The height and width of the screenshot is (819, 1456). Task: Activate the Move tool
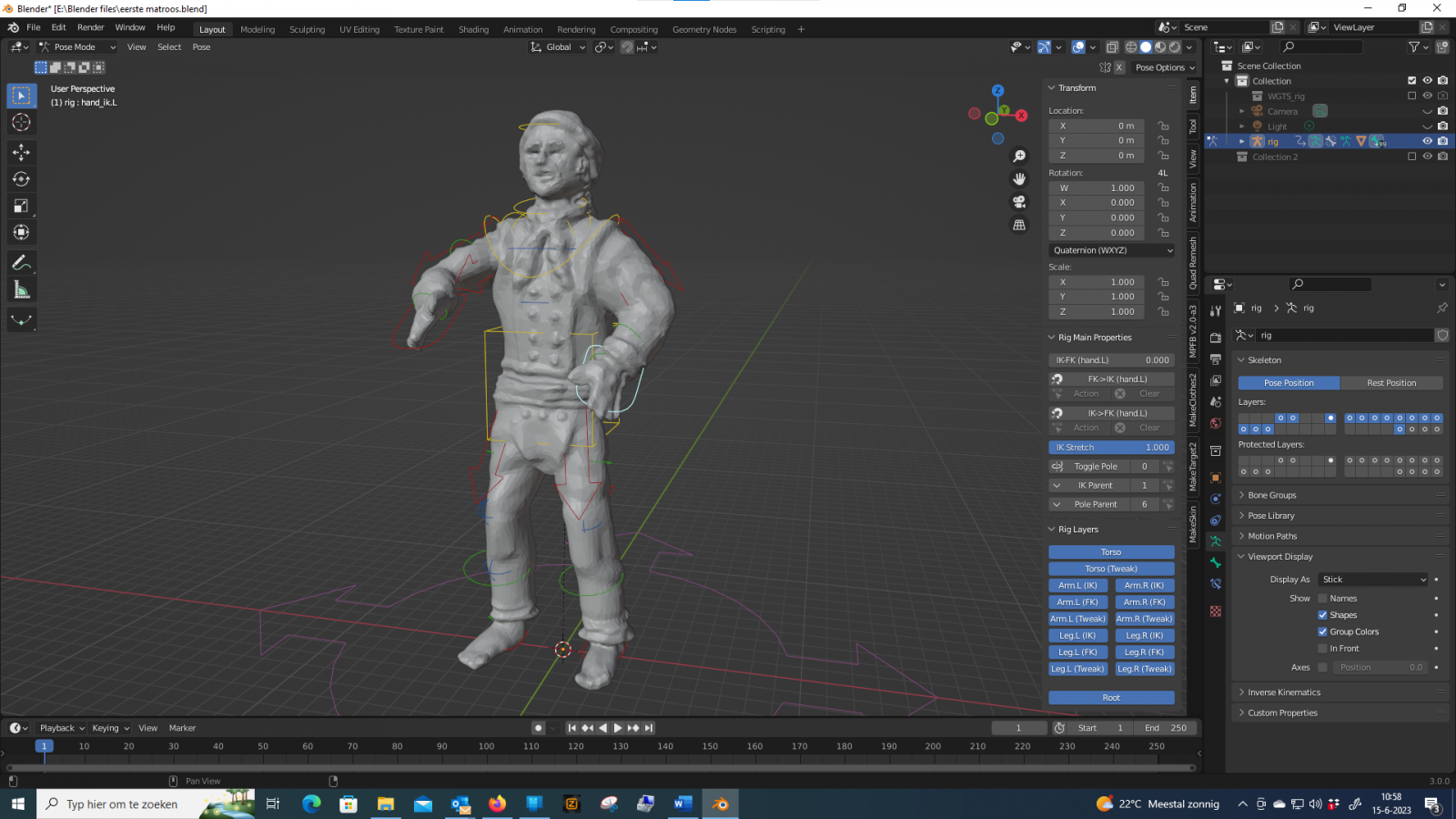point(21,152)
